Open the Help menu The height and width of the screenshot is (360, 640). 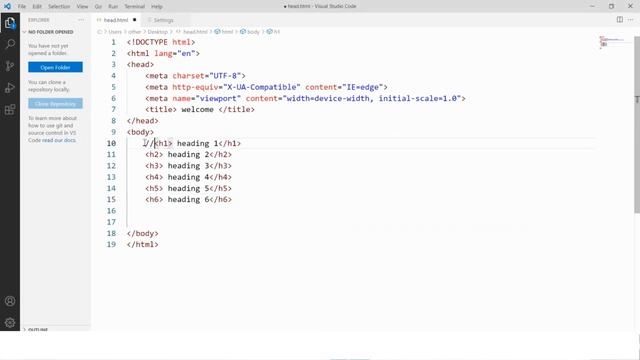(x=157, y=7)
